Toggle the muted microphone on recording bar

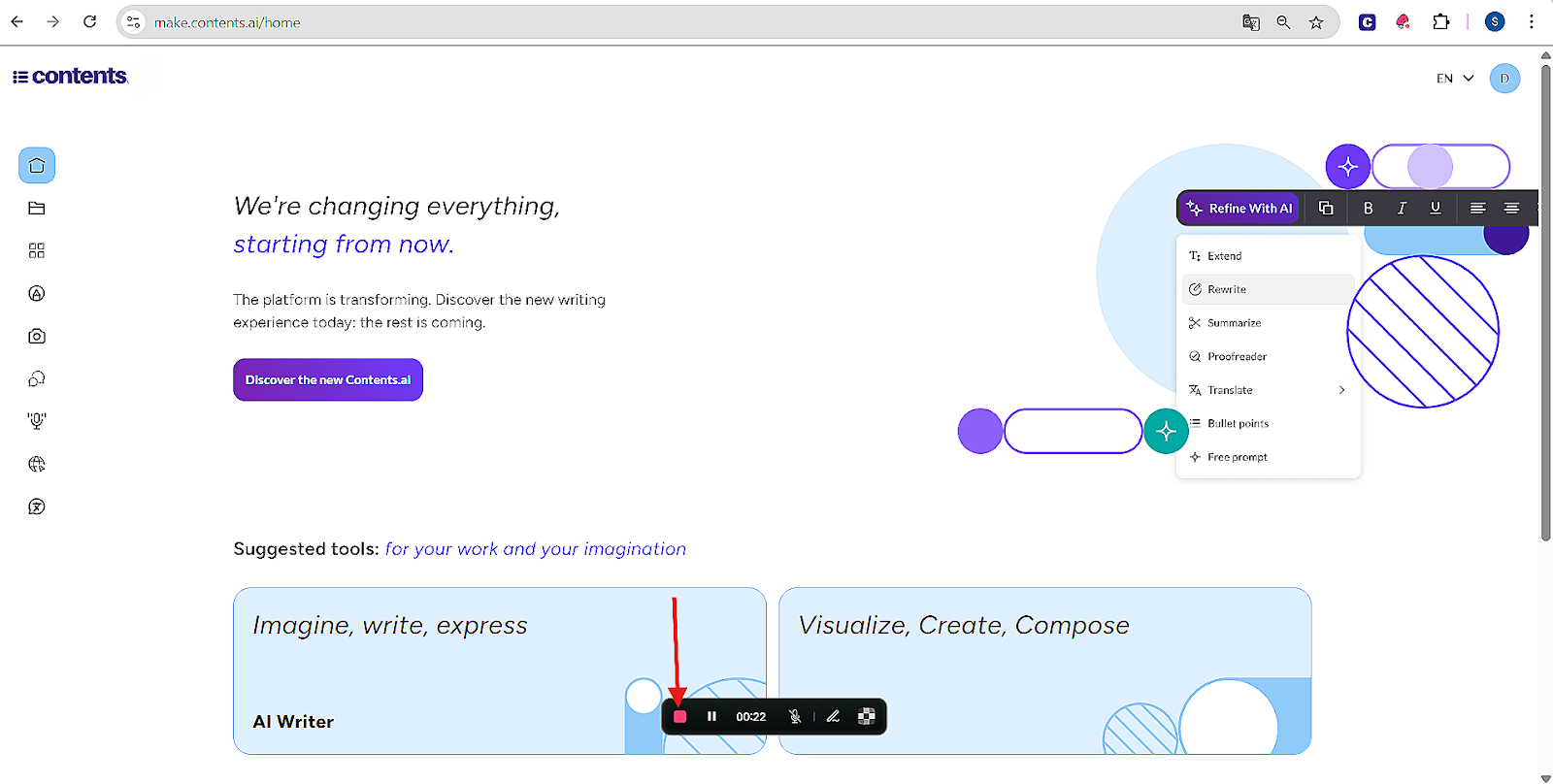[x=795, y=716]
